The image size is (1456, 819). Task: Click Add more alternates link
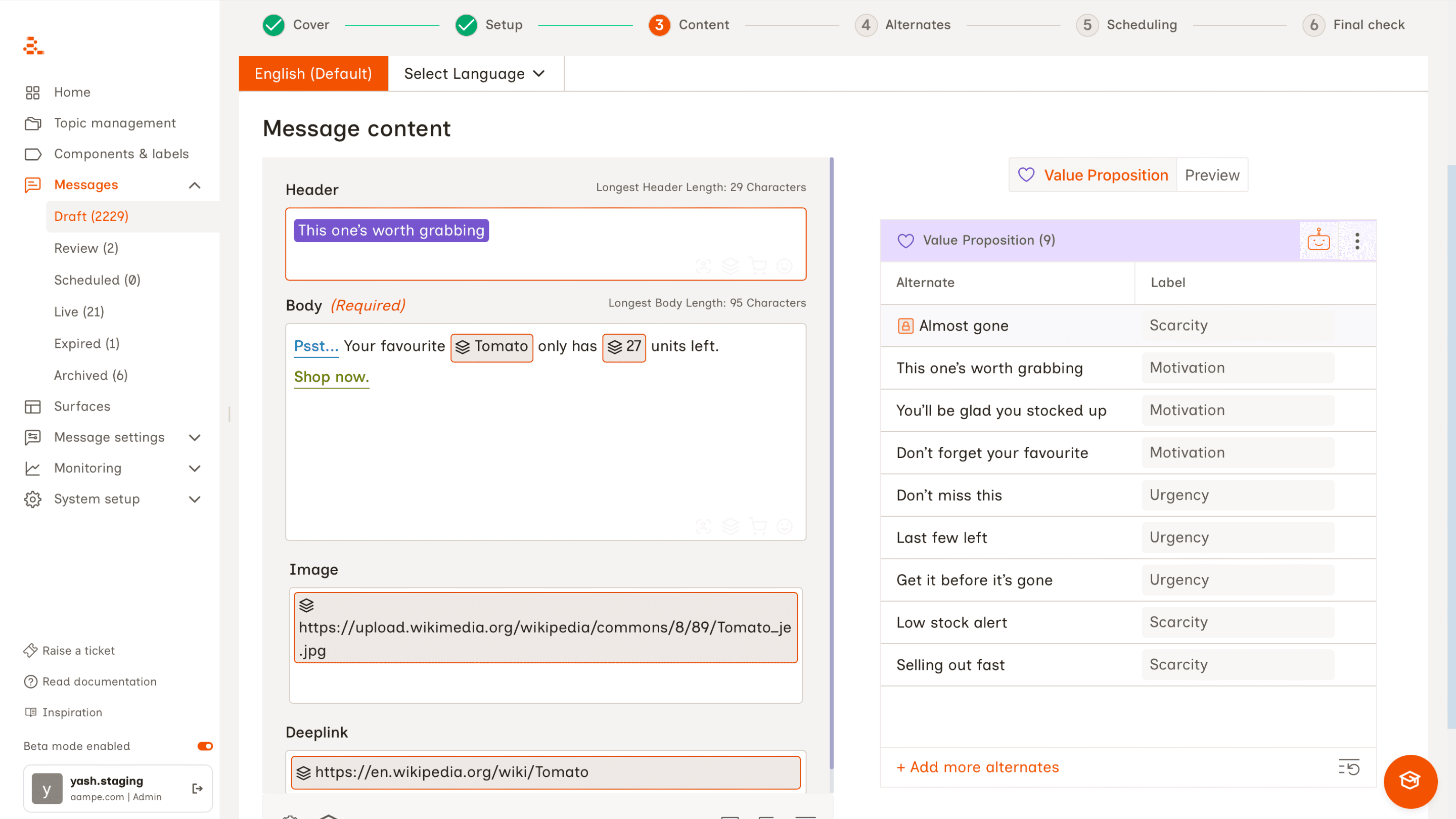pos(977,767)
